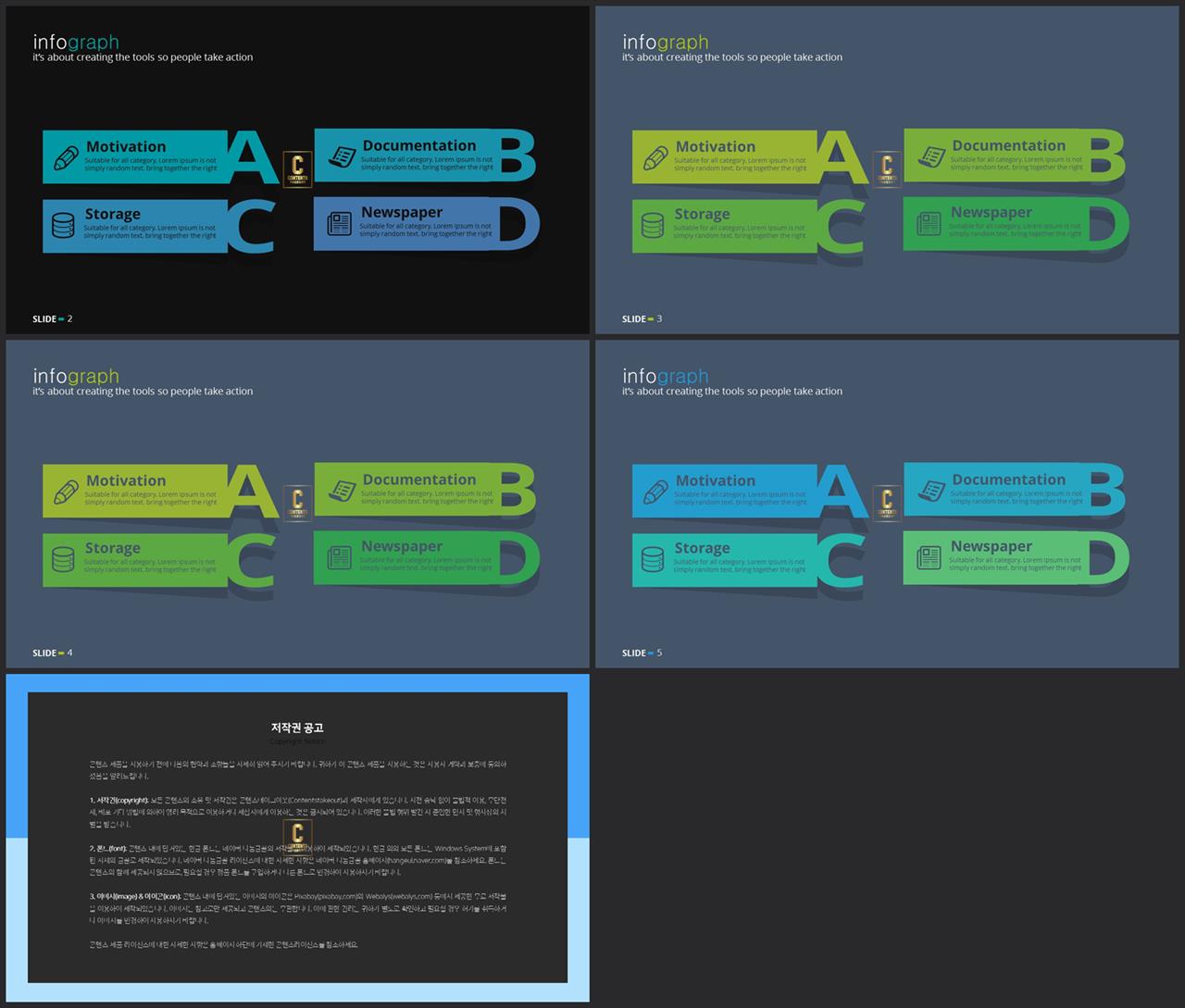Click the Documentation icon on slide 4

pos(343,491)
